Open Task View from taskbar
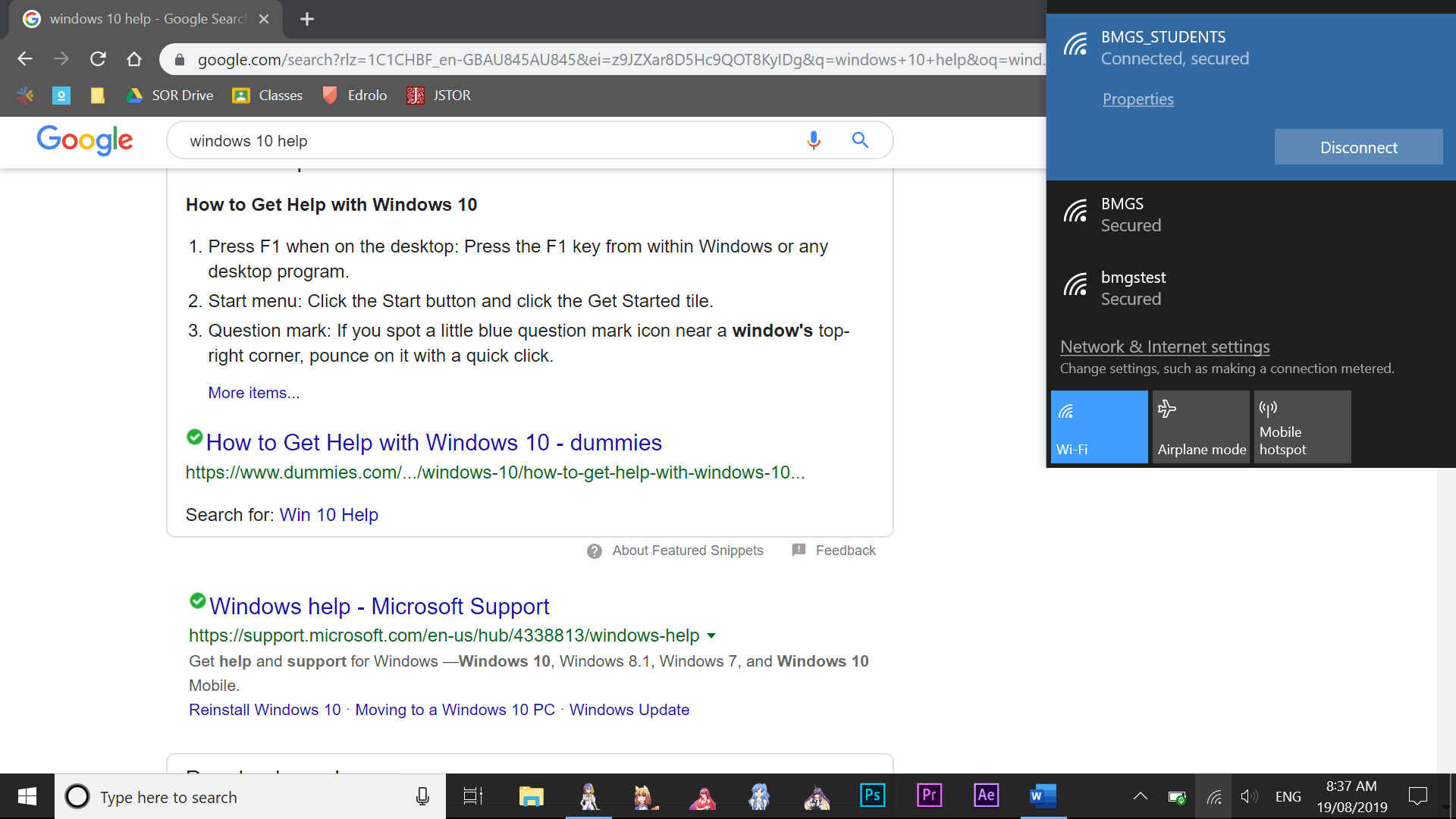 (x=473, y=796)
